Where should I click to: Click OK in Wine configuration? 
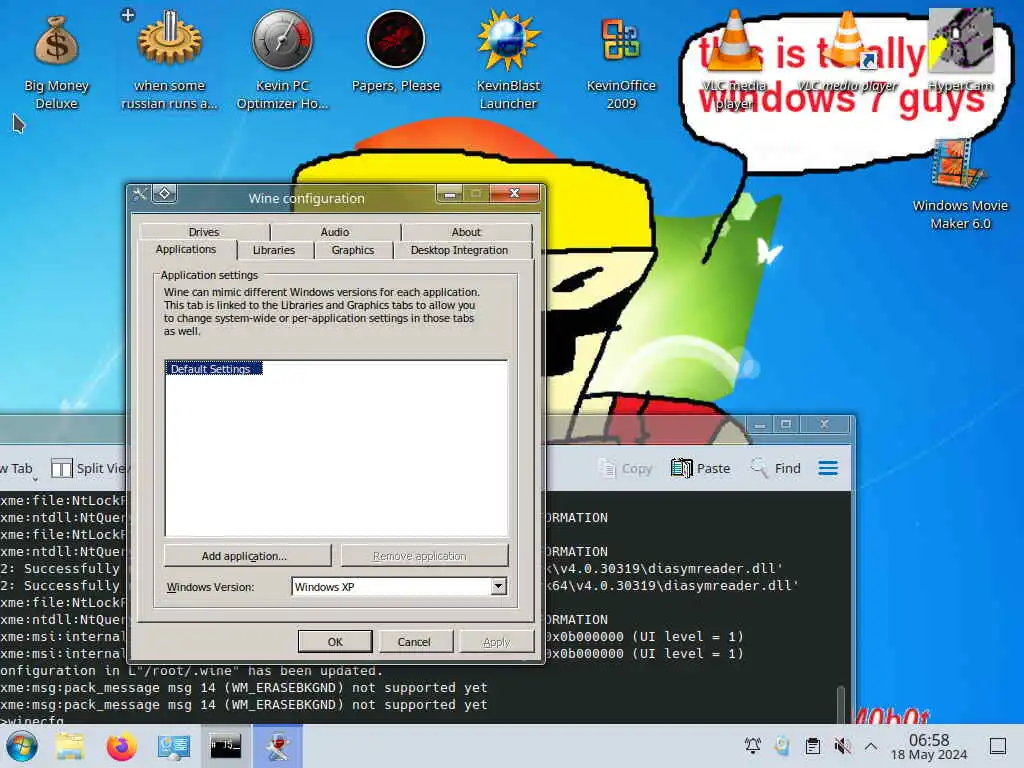click(335, 642)
